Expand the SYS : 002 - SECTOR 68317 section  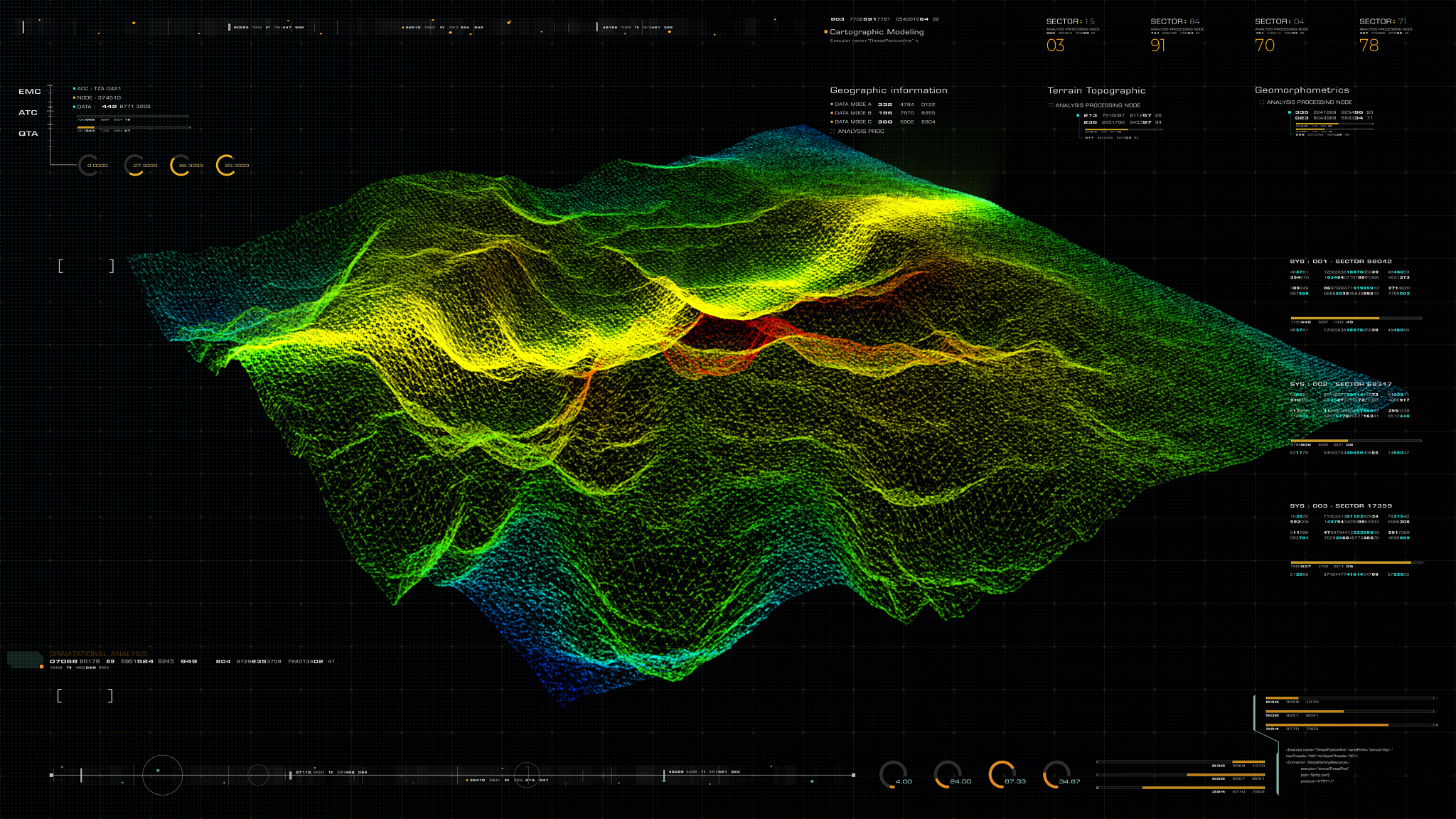tap(1340, 384)
